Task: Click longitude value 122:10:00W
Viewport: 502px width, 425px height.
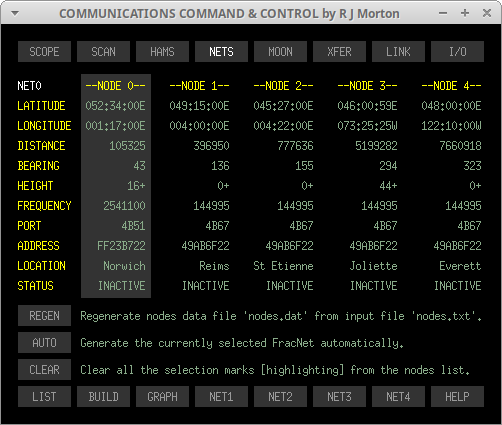Action: pos(451,126)
